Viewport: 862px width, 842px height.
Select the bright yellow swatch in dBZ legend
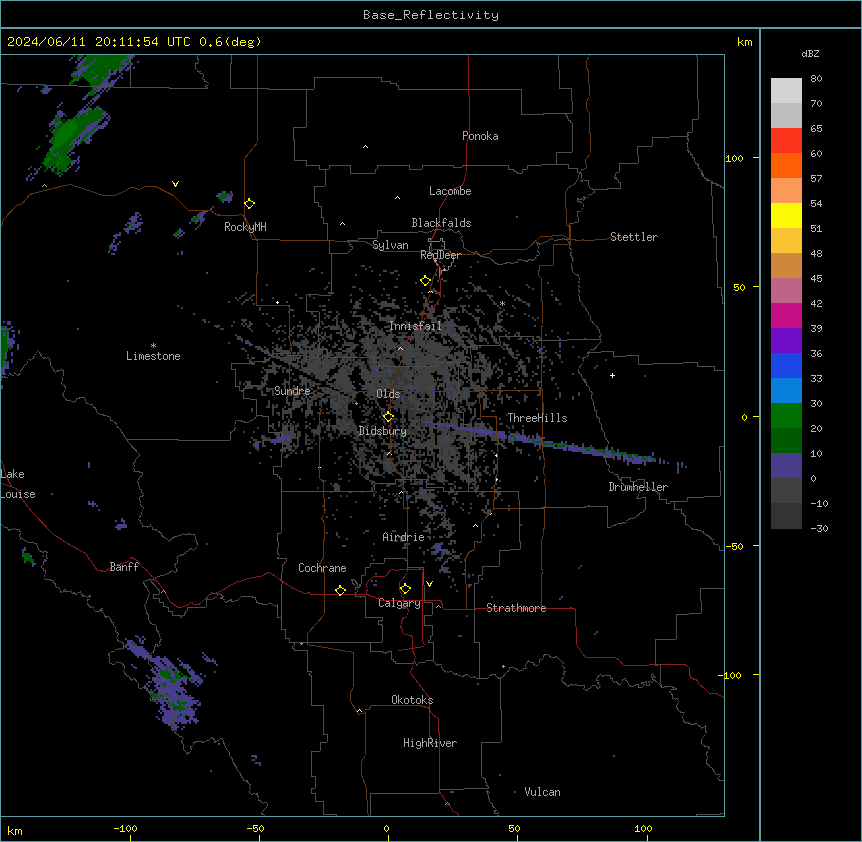tap(786, 215)
